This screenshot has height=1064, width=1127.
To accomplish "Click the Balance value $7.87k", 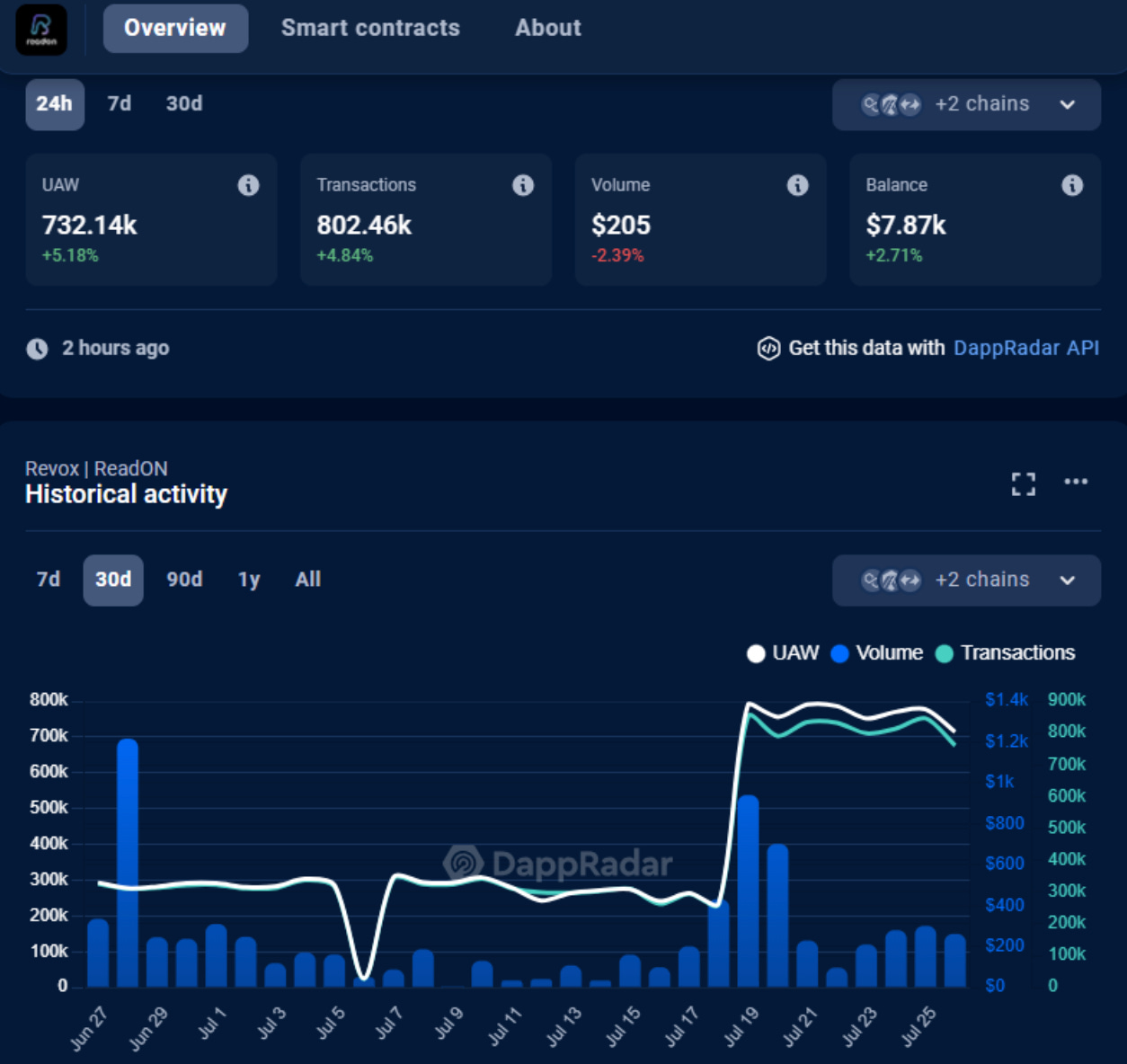I will point(906,226).
